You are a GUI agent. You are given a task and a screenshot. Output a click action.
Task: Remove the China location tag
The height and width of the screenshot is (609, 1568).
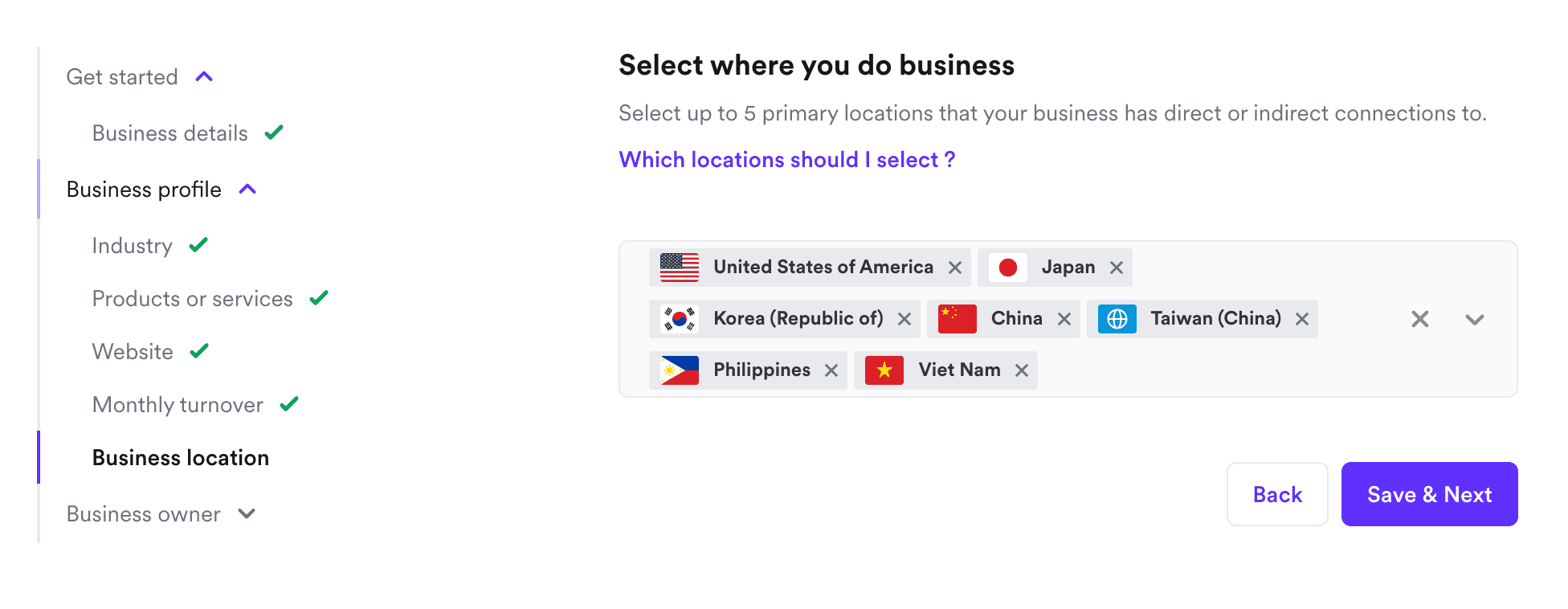[x=1064, y=319]
